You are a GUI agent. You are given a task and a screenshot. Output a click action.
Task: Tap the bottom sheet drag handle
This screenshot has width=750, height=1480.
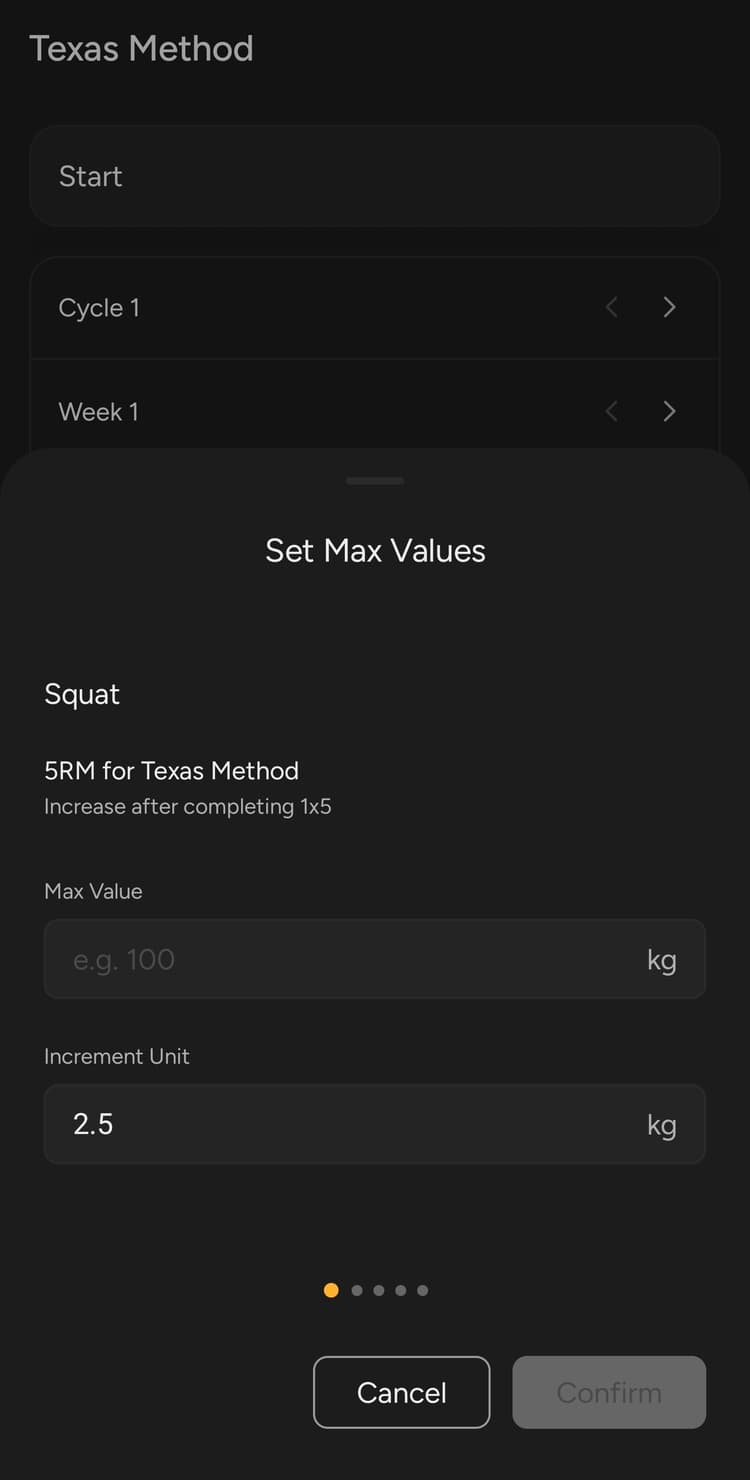[x=375, y=481]
